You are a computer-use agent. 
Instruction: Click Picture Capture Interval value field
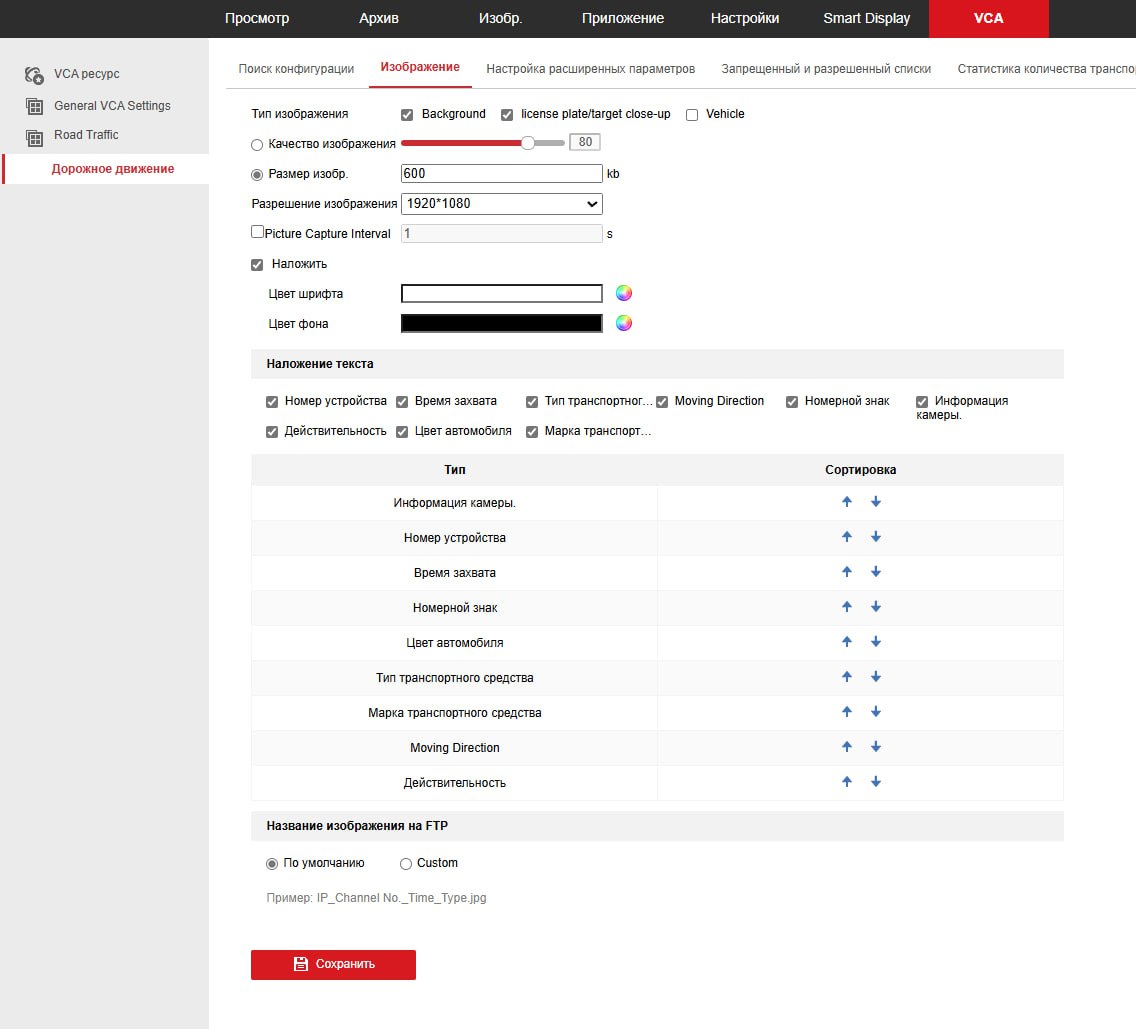(501, 233)
